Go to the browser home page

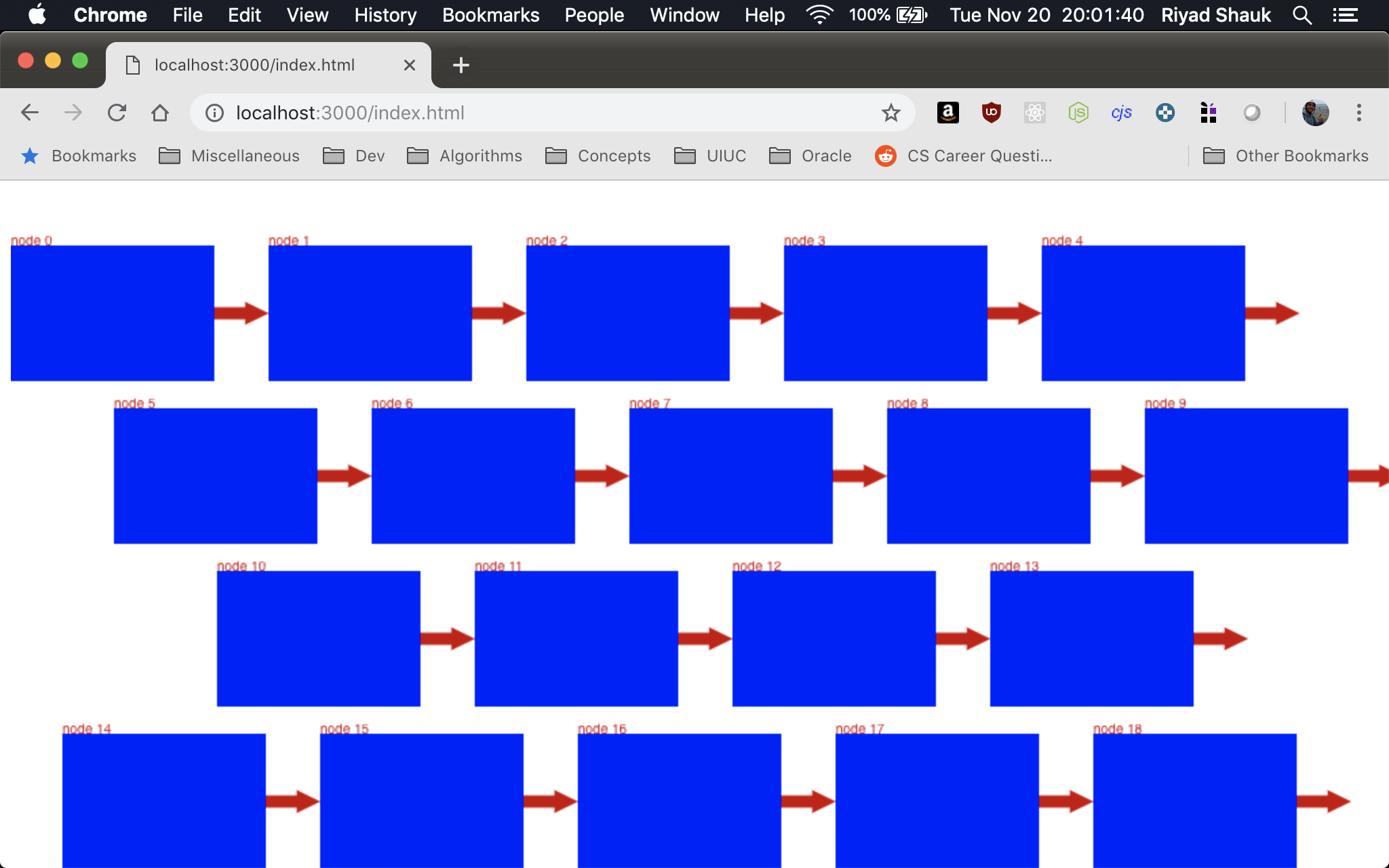pos(160,113)
